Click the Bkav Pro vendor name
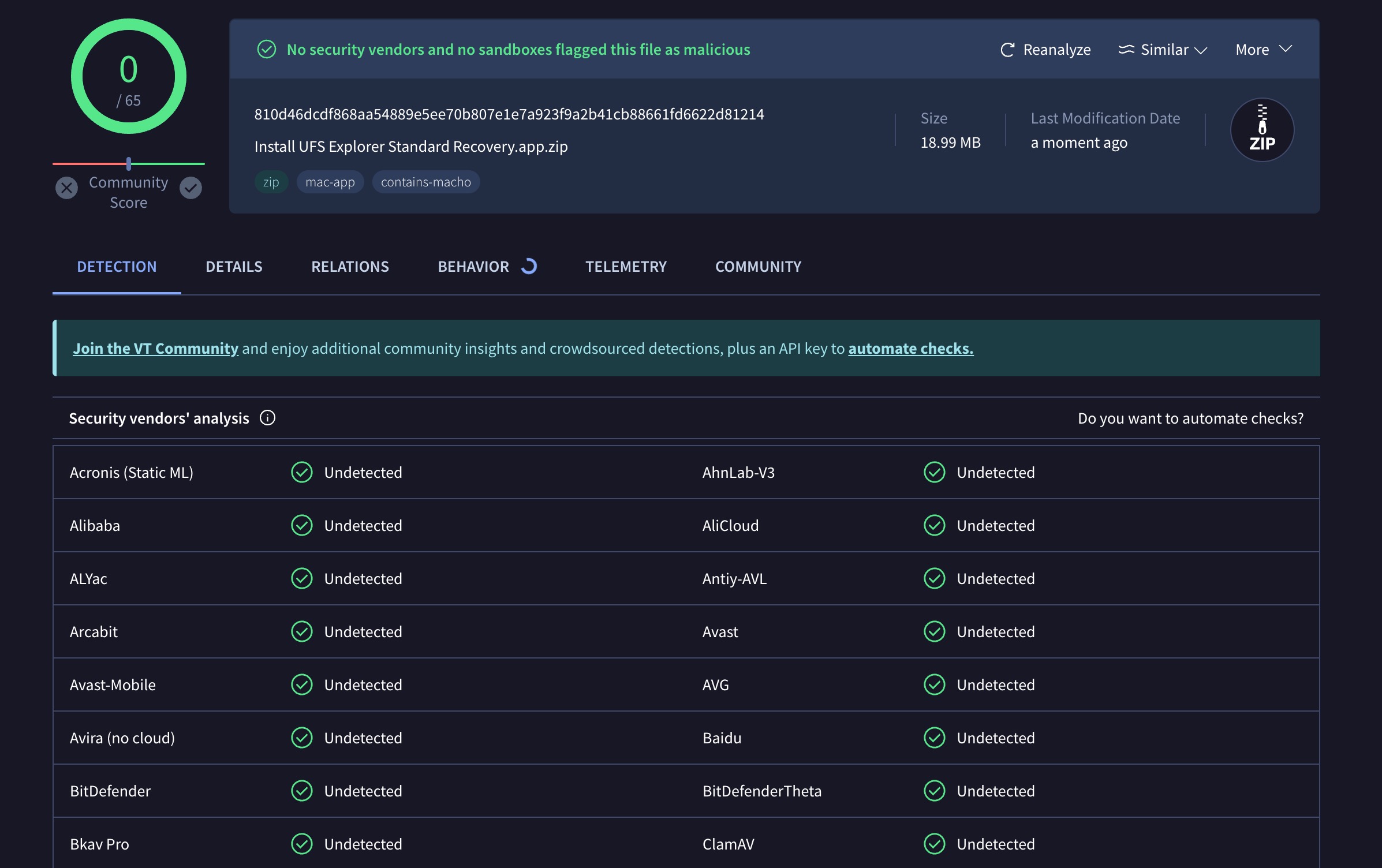This screenshot has height=868, width=1382. (x=99, y=844)
